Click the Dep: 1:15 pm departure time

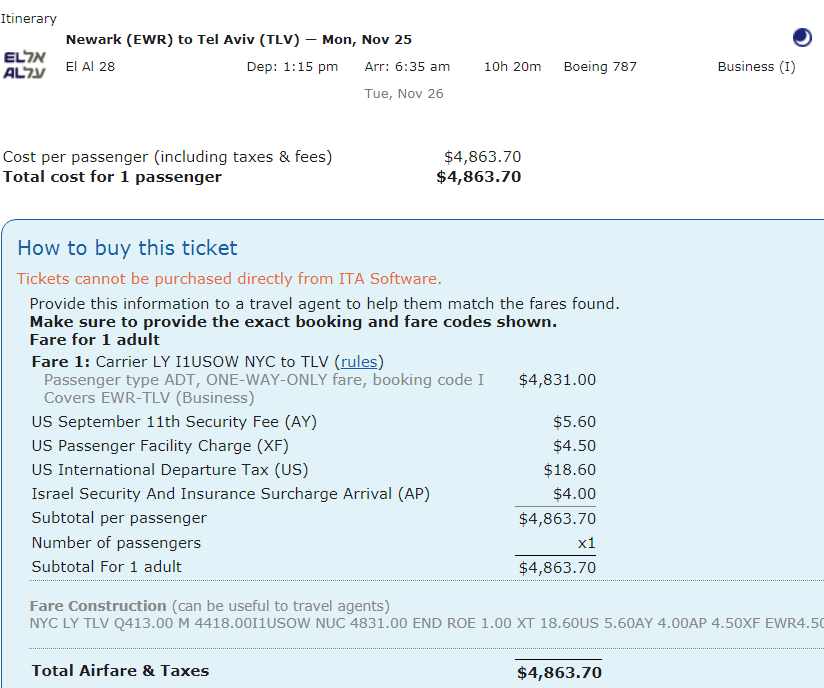pyautogui.click(x=292, y=67)
